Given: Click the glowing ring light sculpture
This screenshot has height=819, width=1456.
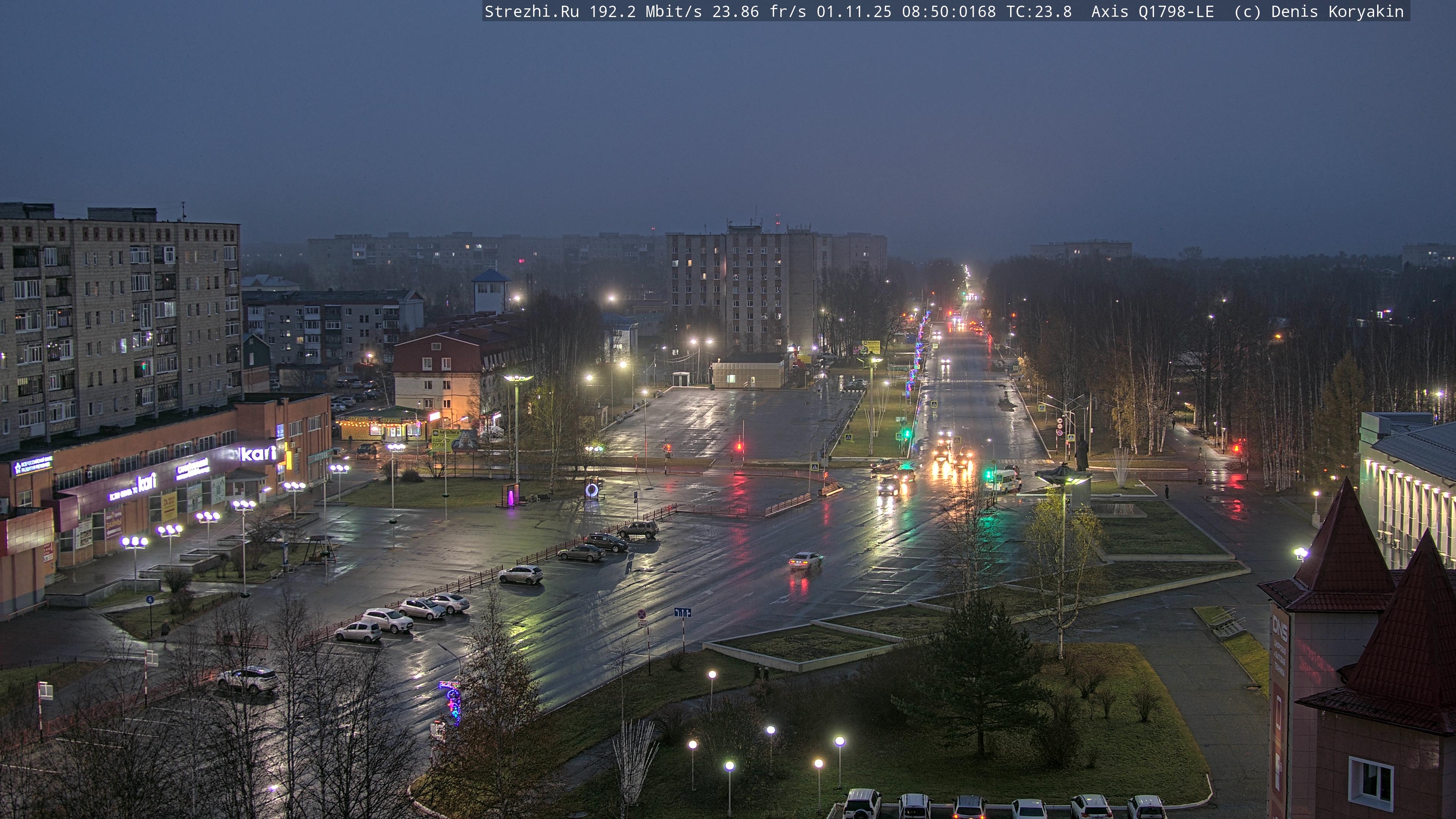Looking at the screenshot, I should tap(592, 490).
